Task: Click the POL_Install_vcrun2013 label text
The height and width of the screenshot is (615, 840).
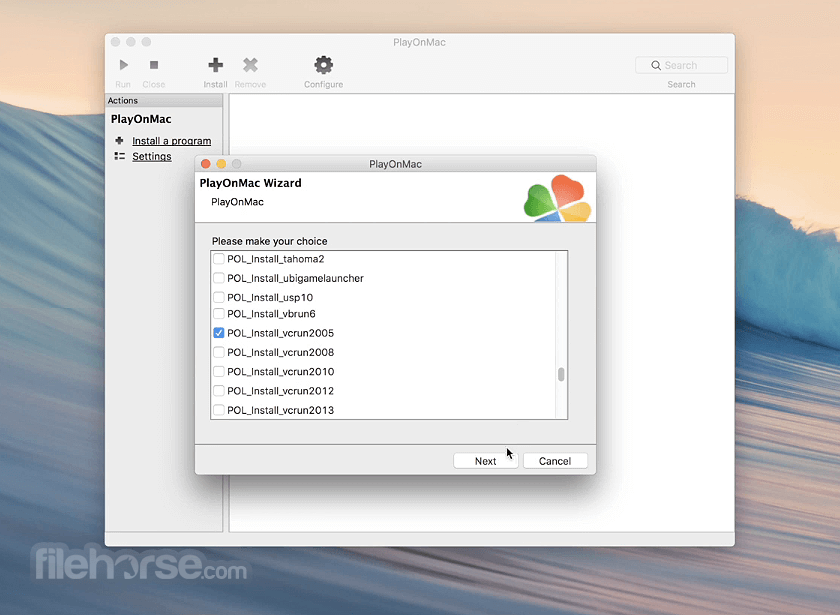Action: point(280,410)
